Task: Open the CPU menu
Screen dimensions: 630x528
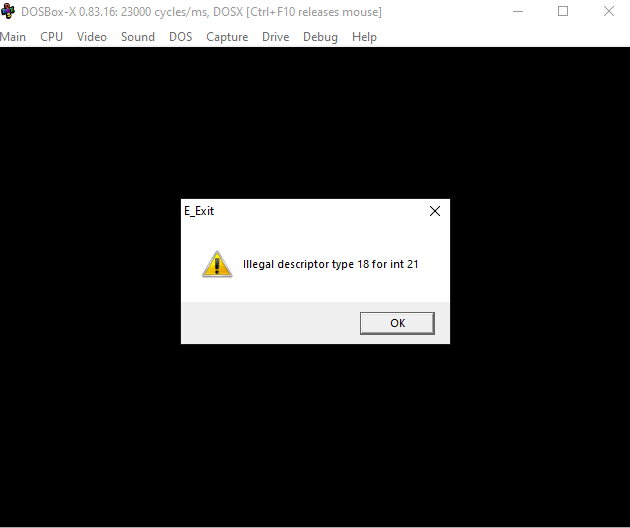Action: pos(51,37)
